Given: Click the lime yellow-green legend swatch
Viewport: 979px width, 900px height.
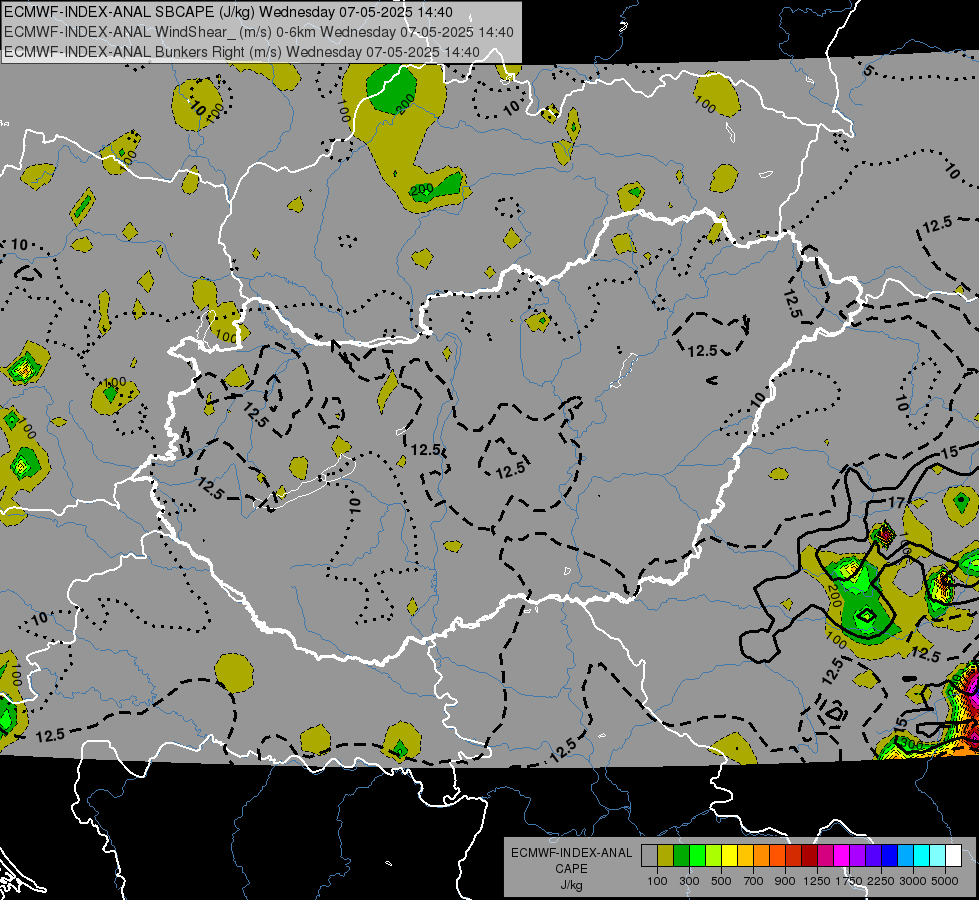Looking at the screenshot, I should 714,856.
